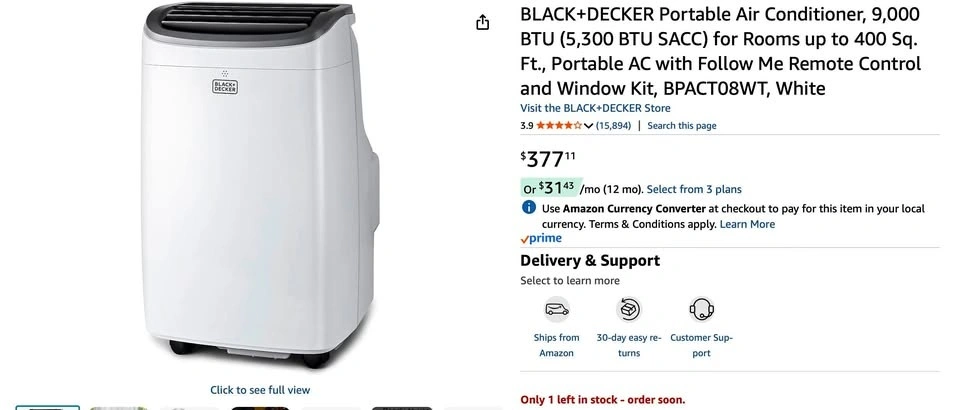Expand the Delivery & Support section heading
The width and height of the screenshot is (960, 410).
coord(590,261)
